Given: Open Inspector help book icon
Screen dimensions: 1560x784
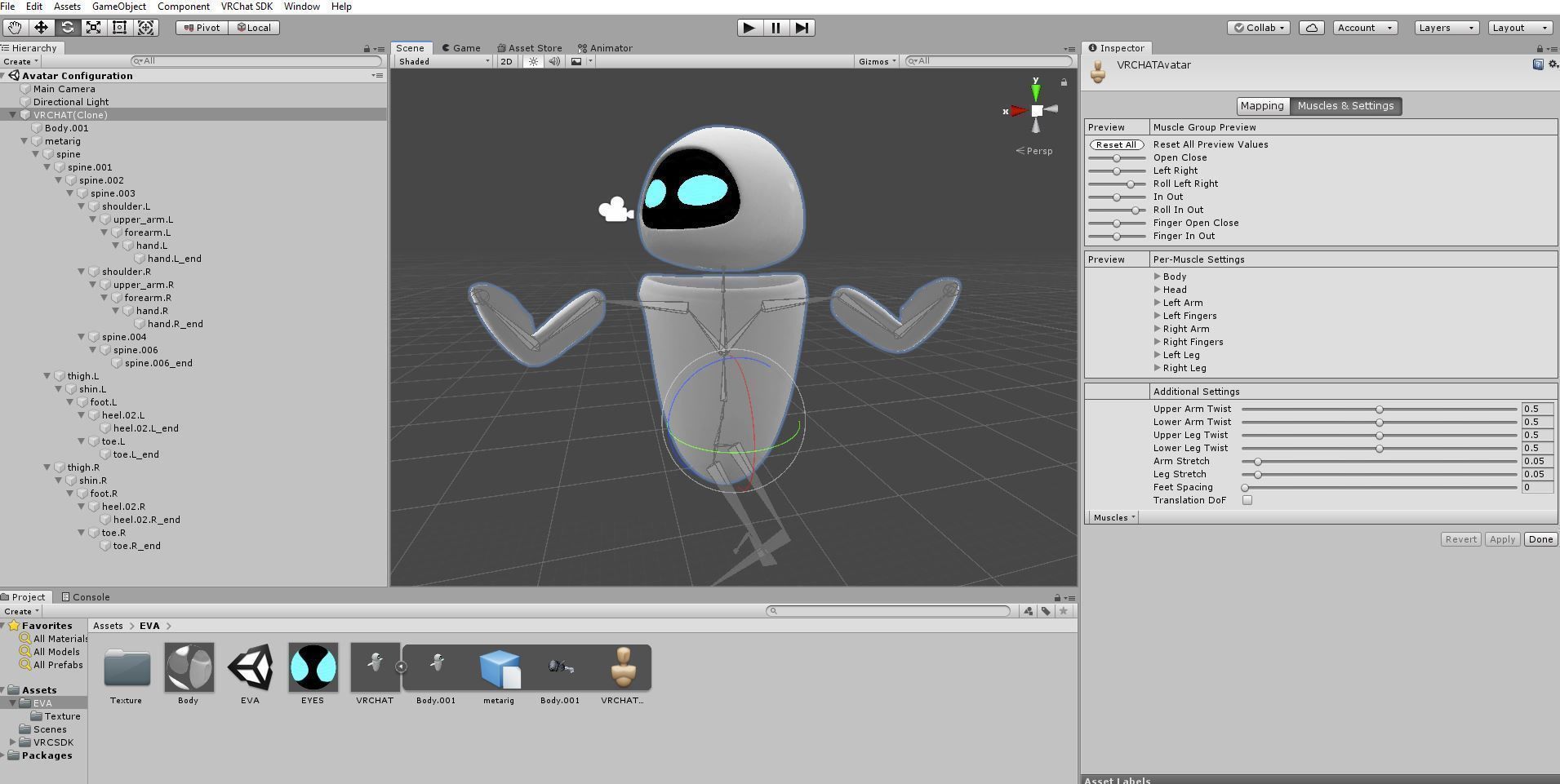Looking at the screenshot, I should pyautogui.click(x=1538, y=64).
